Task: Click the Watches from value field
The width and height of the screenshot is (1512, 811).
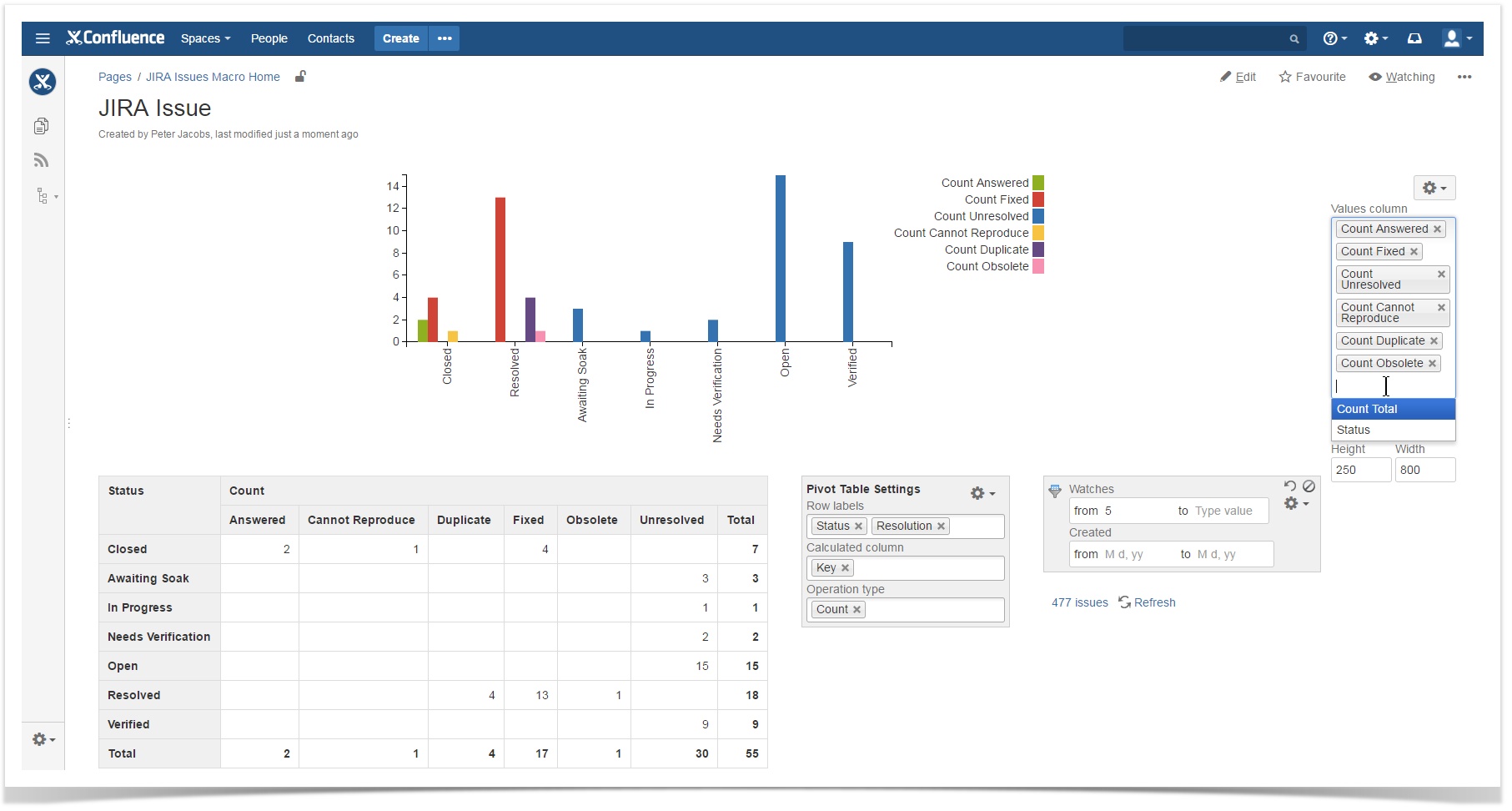Action: [x=1138, y=511]
